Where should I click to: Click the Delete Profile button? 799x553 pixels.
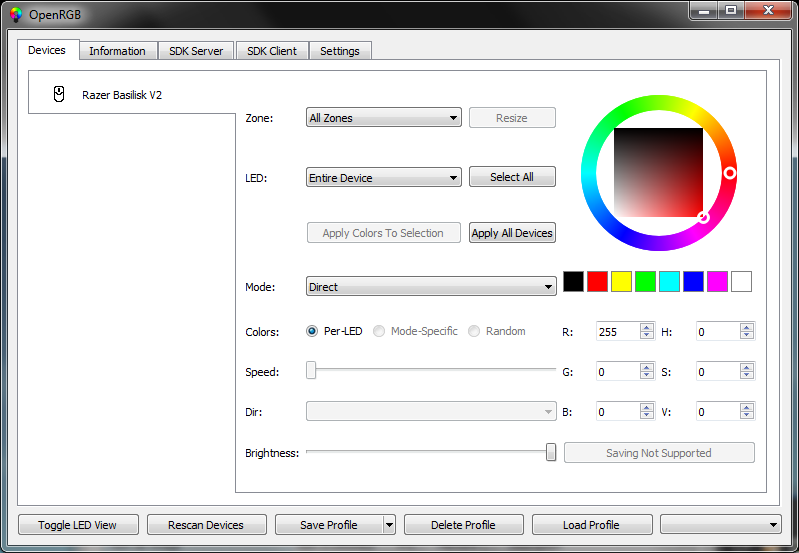(464, 524)
